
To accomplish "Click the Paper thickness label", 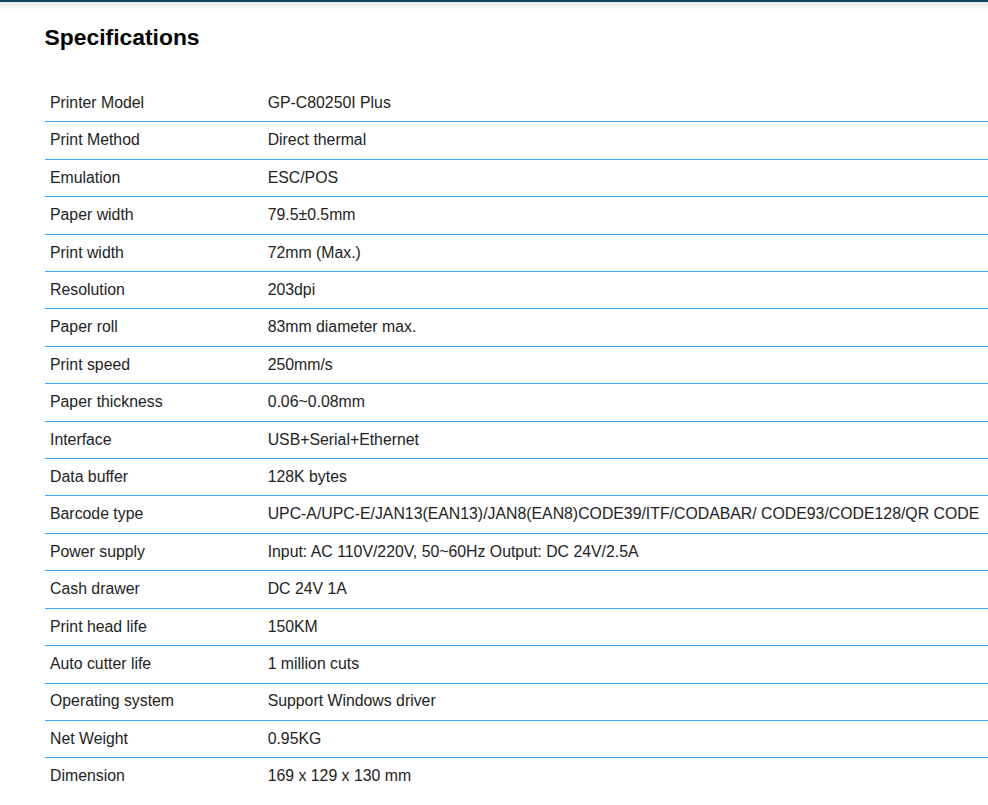I will tap(106, 402).
